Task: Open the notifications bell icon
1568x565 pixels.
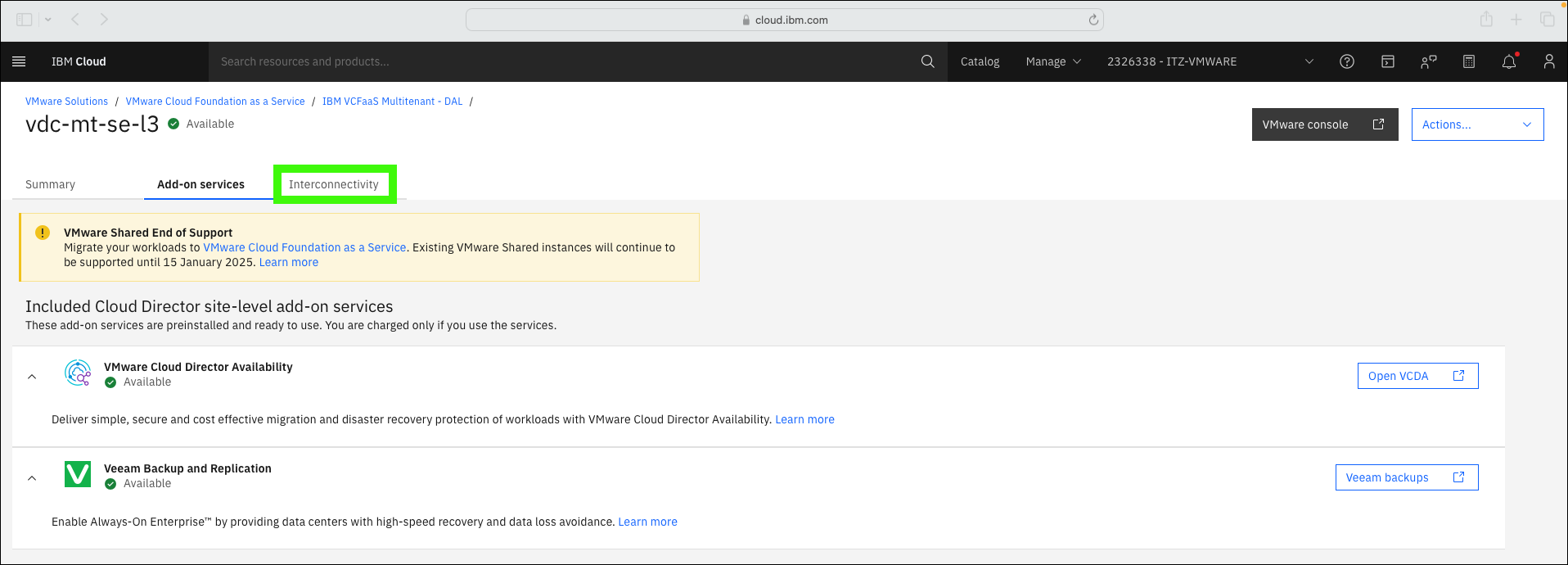Action: click(x=1509, y=61)
